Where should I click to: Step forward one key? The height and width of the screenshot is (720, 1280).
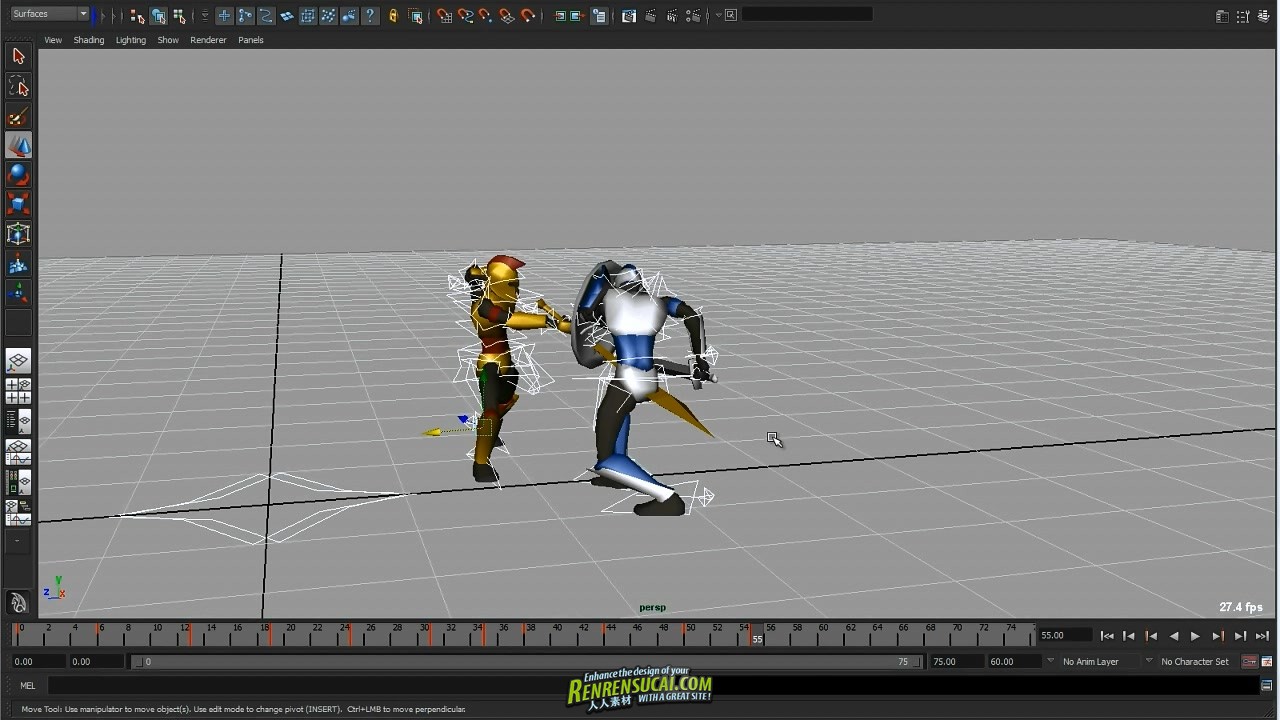(x=1218, y=636)
